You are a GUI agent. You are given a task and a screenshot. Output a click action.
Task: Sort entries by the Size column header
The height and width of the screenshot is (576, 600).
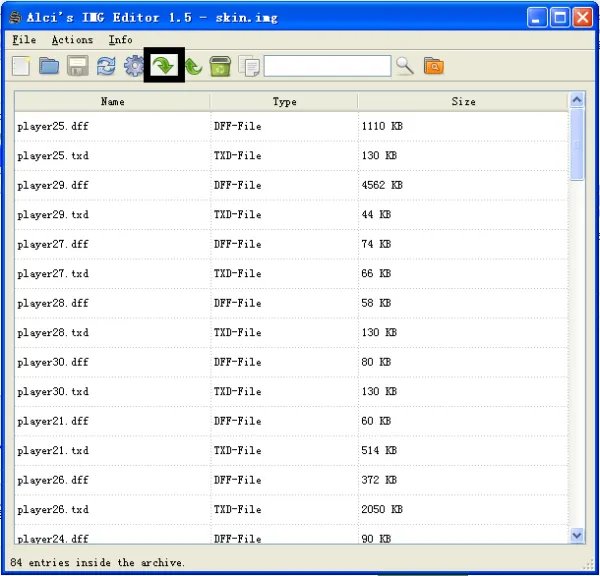coord(463,101)
